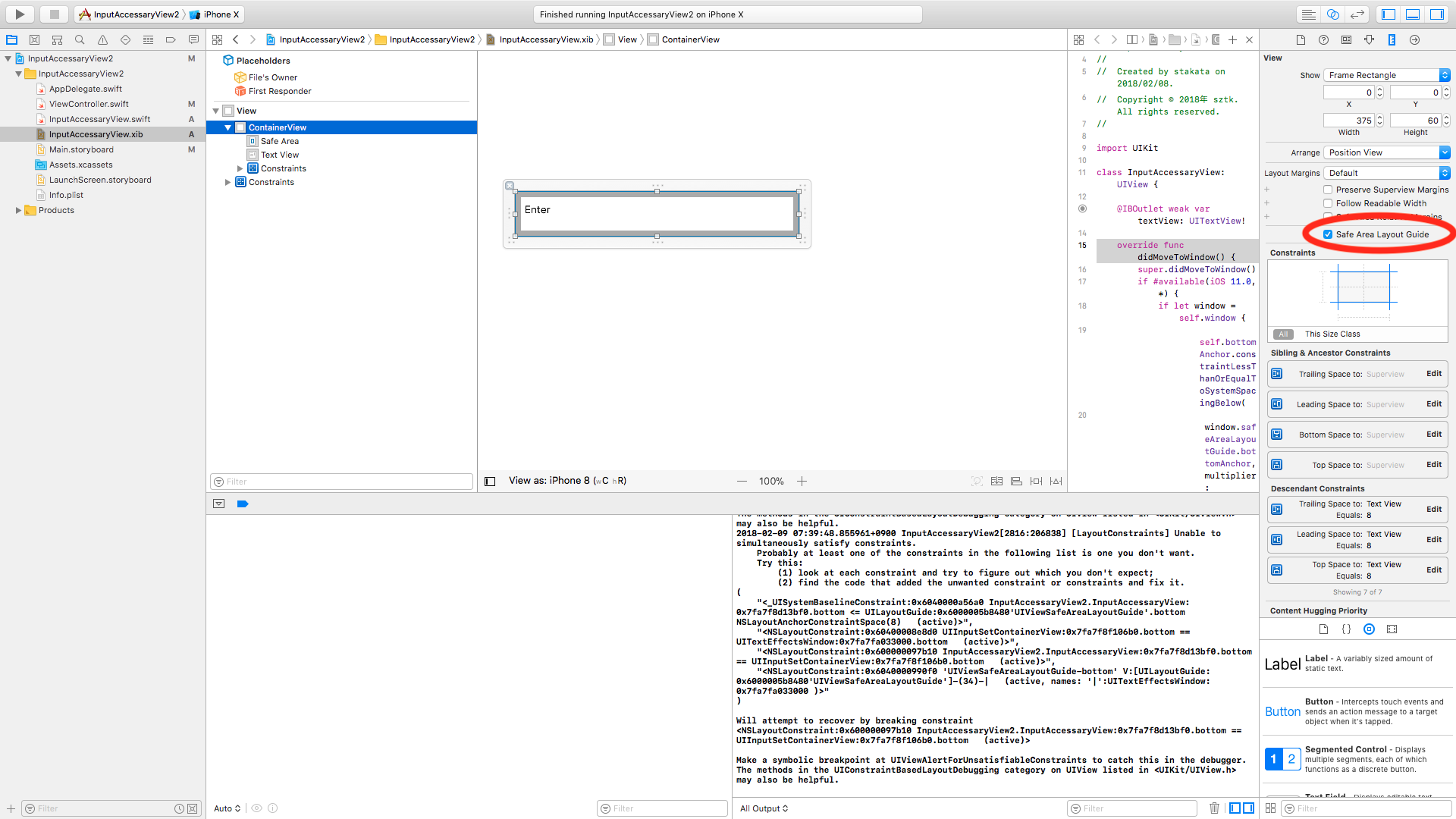Click the Width field showing 375
Screen dimensions: 1456x819
1349,121
